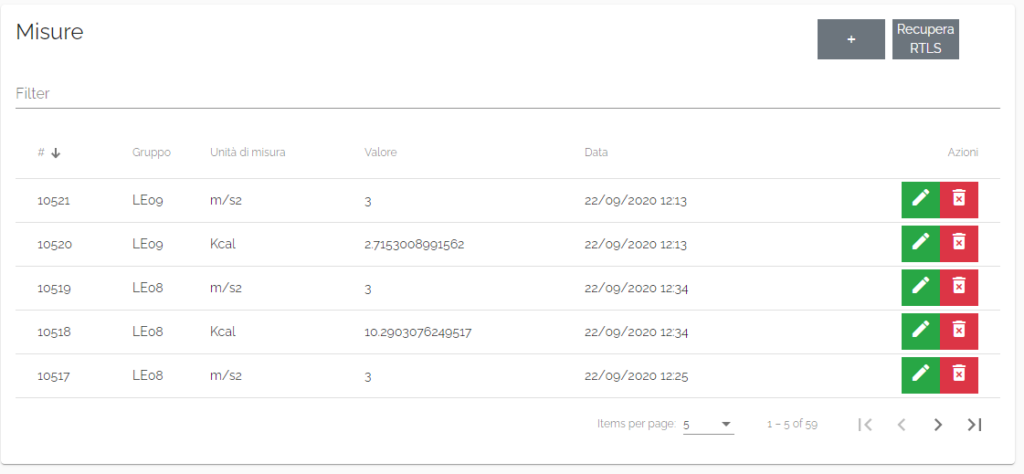The width and height of the screenshot is (1024, 474).
Task: Jump to last page of measurements
Action: click(974, 425)
